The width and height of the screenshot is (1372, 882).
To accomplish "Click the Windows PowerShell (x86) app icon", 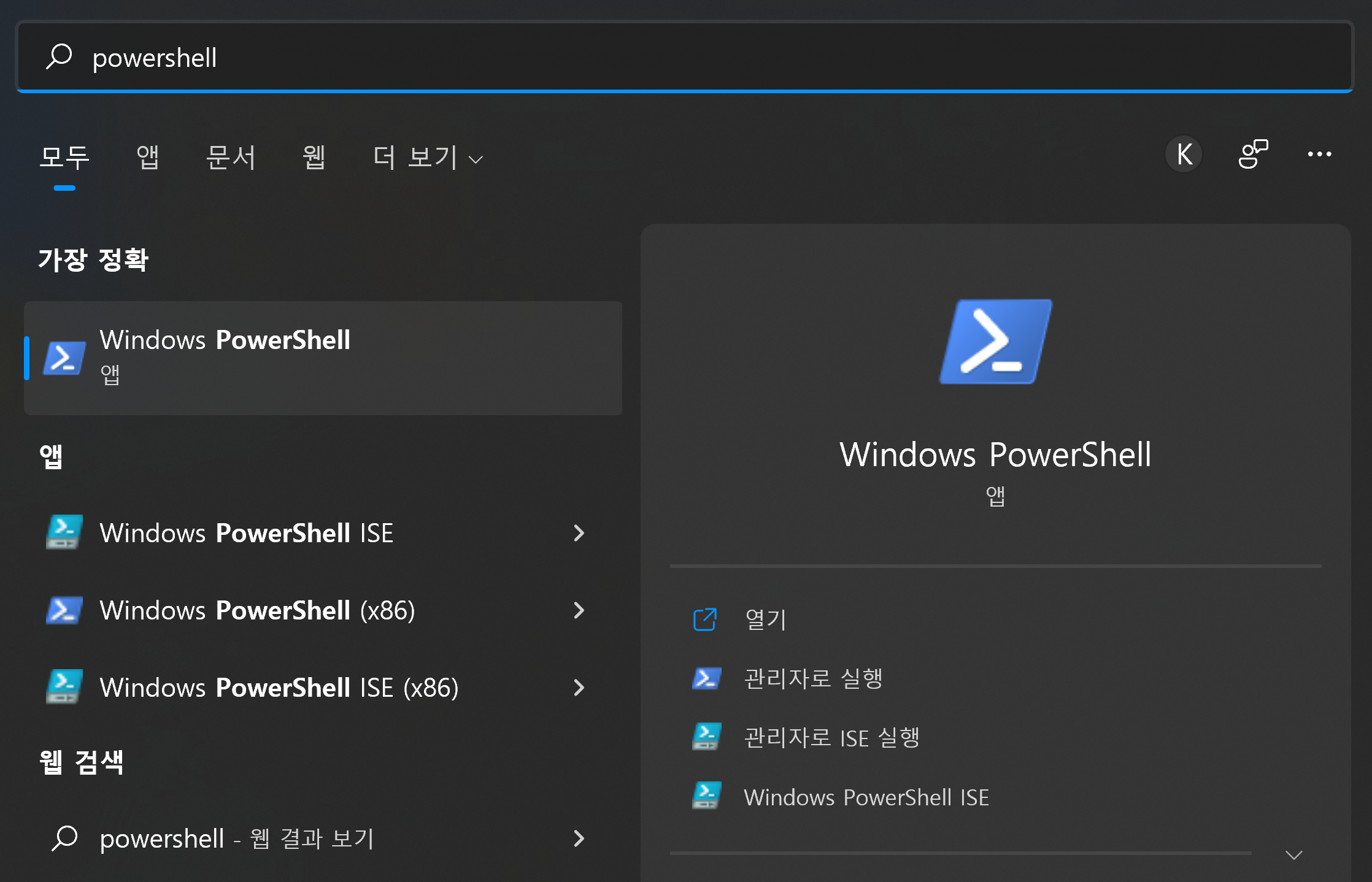I will 64,610.
